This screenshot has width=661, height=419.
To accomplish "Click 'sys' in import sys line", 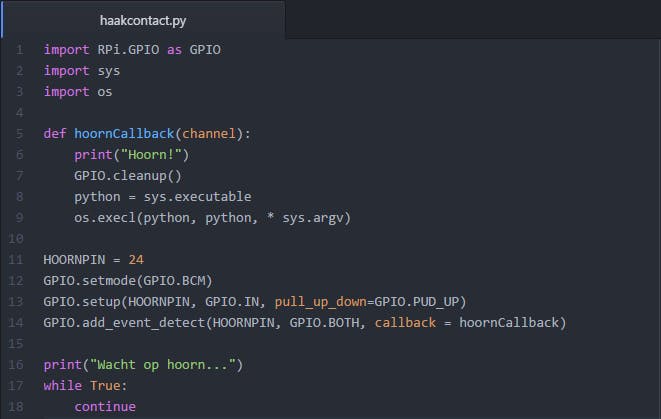I will click(x=109, y=71).
